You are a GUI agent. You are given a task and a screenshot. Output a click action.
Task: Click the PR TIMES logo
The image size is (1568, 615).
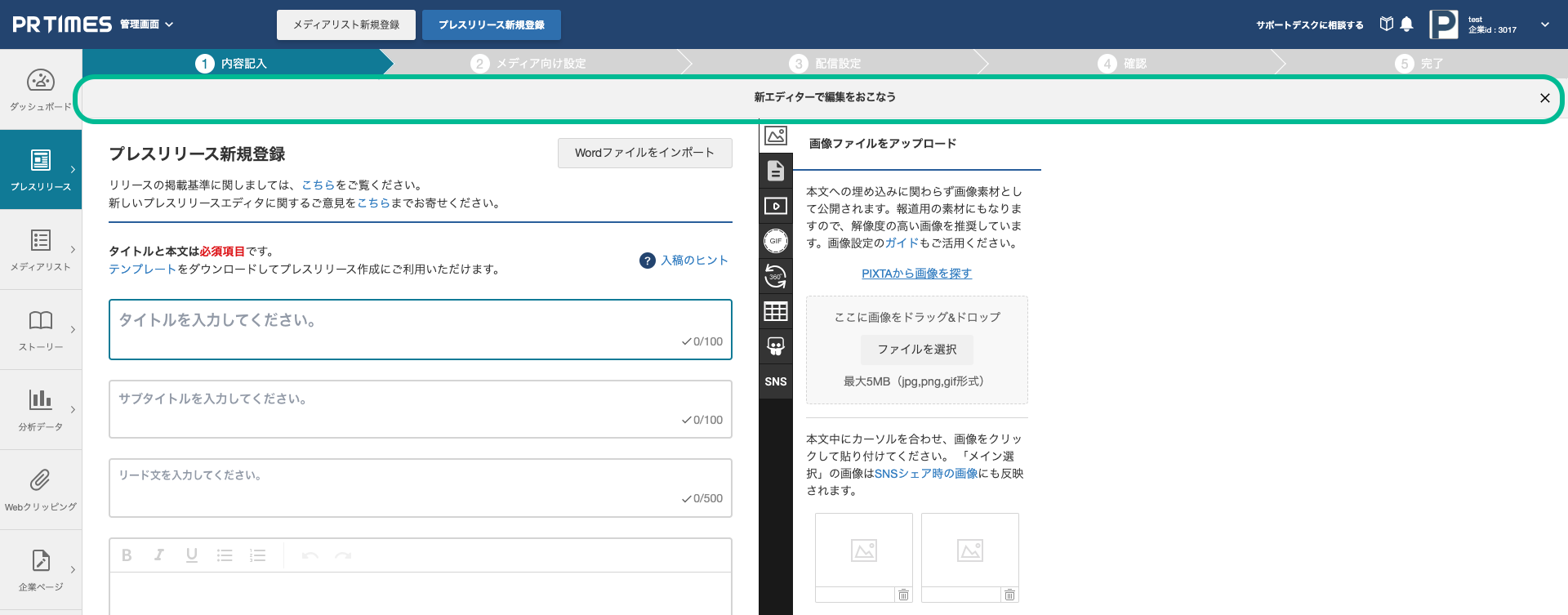62,25
